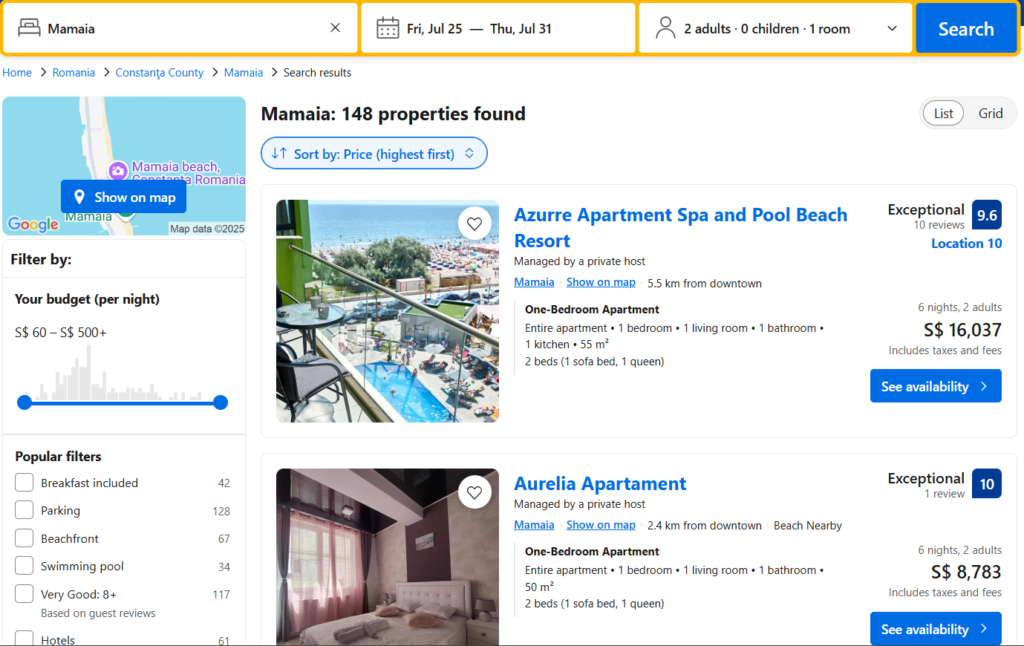The width and height of the screenshot is (1024, 646).
Task: Enable the Breakfast included filter
Action: (24, 483)
